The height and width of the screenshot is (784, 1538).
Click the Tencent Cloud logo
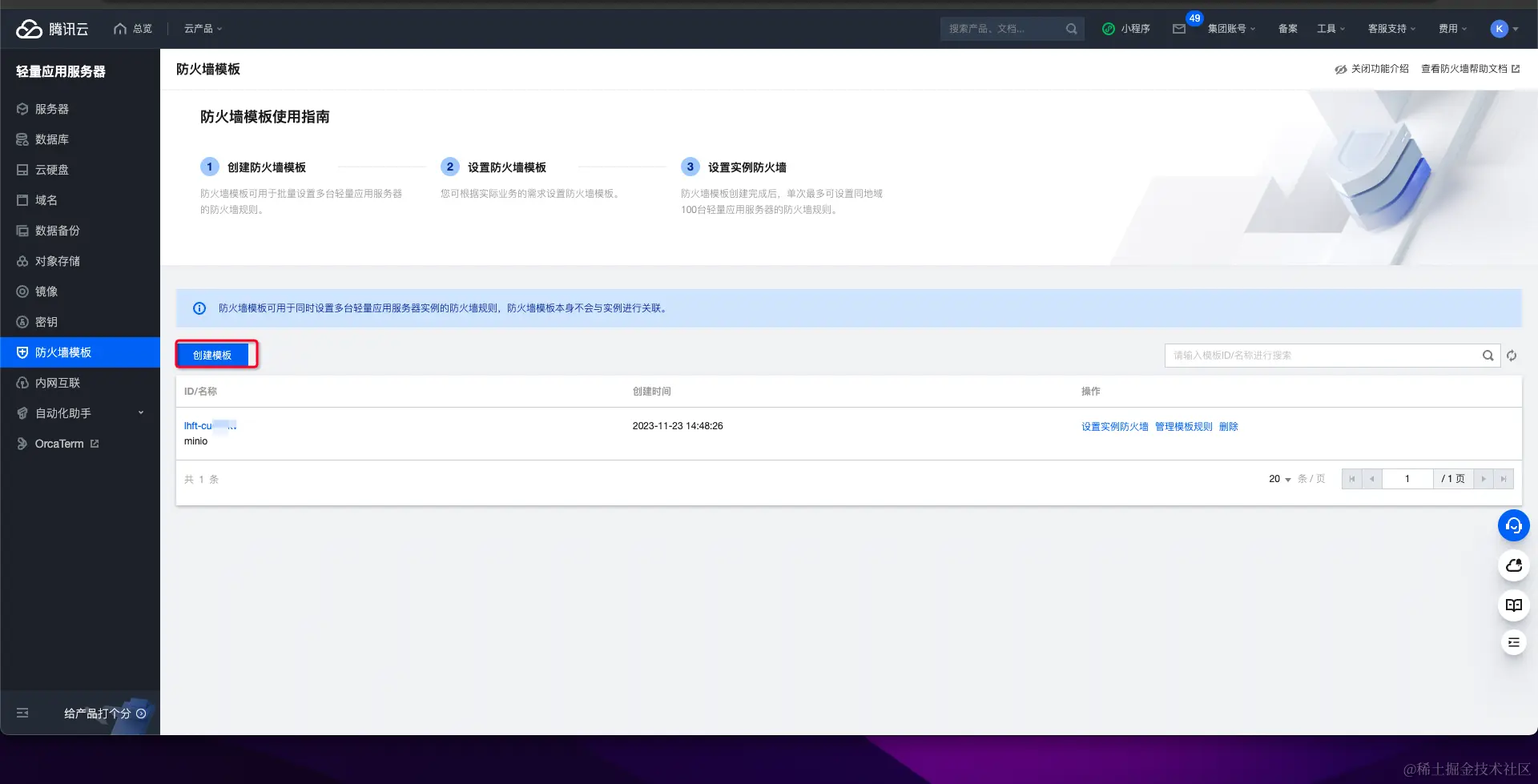point(52,29)
